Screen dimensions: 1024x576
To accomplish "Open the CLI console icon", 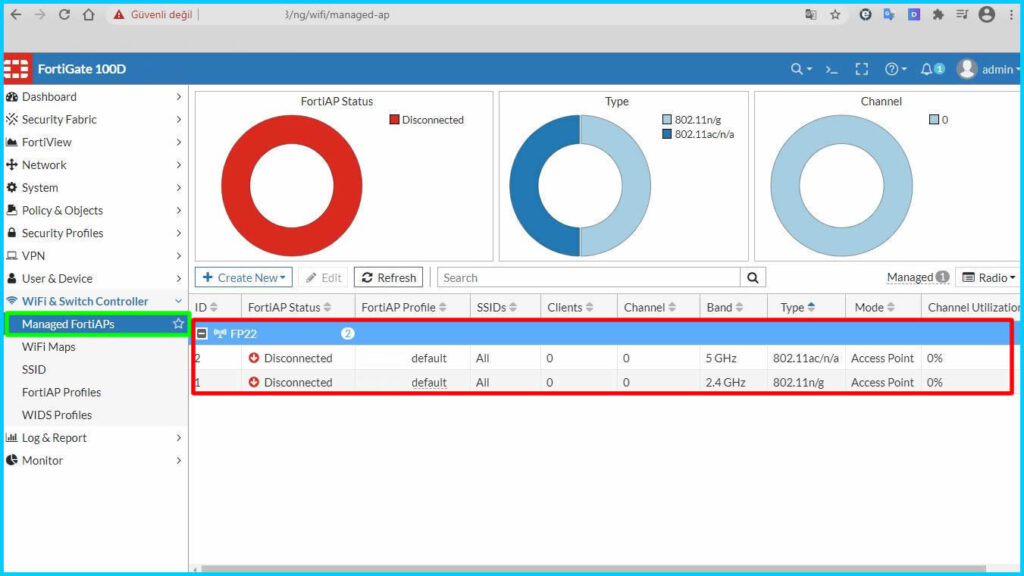I will (831, 69).
